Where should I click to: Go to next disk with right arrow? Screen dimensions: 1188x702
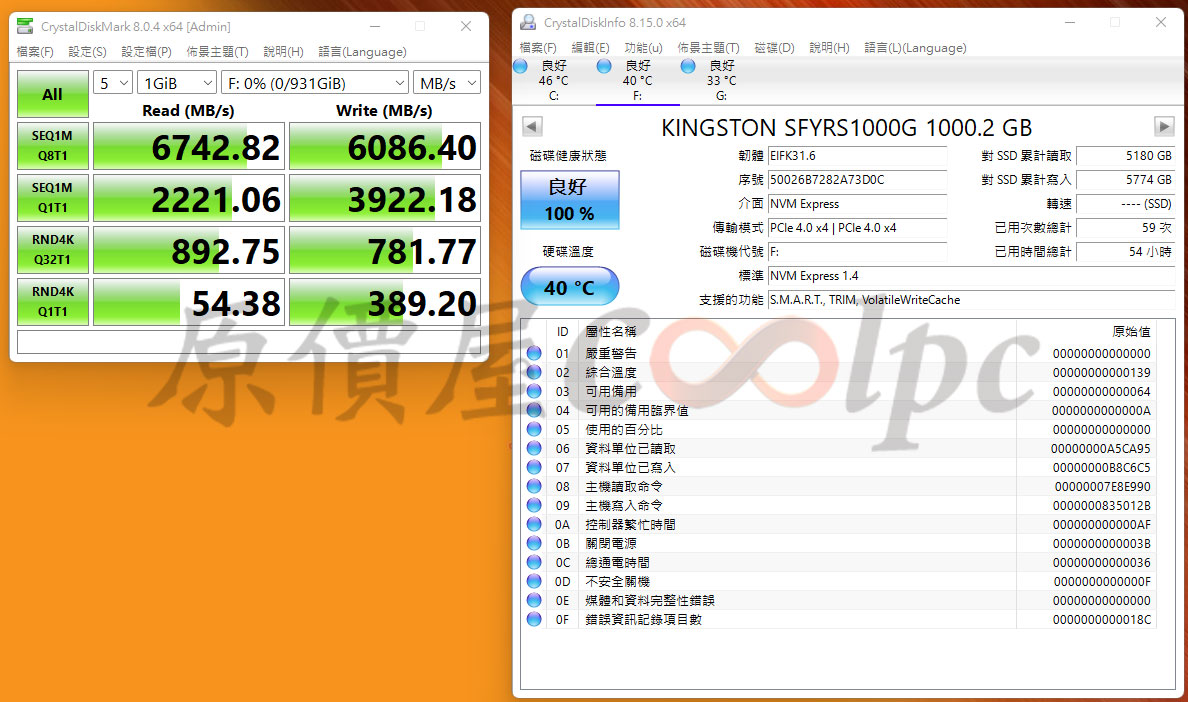coord(1164,126)
